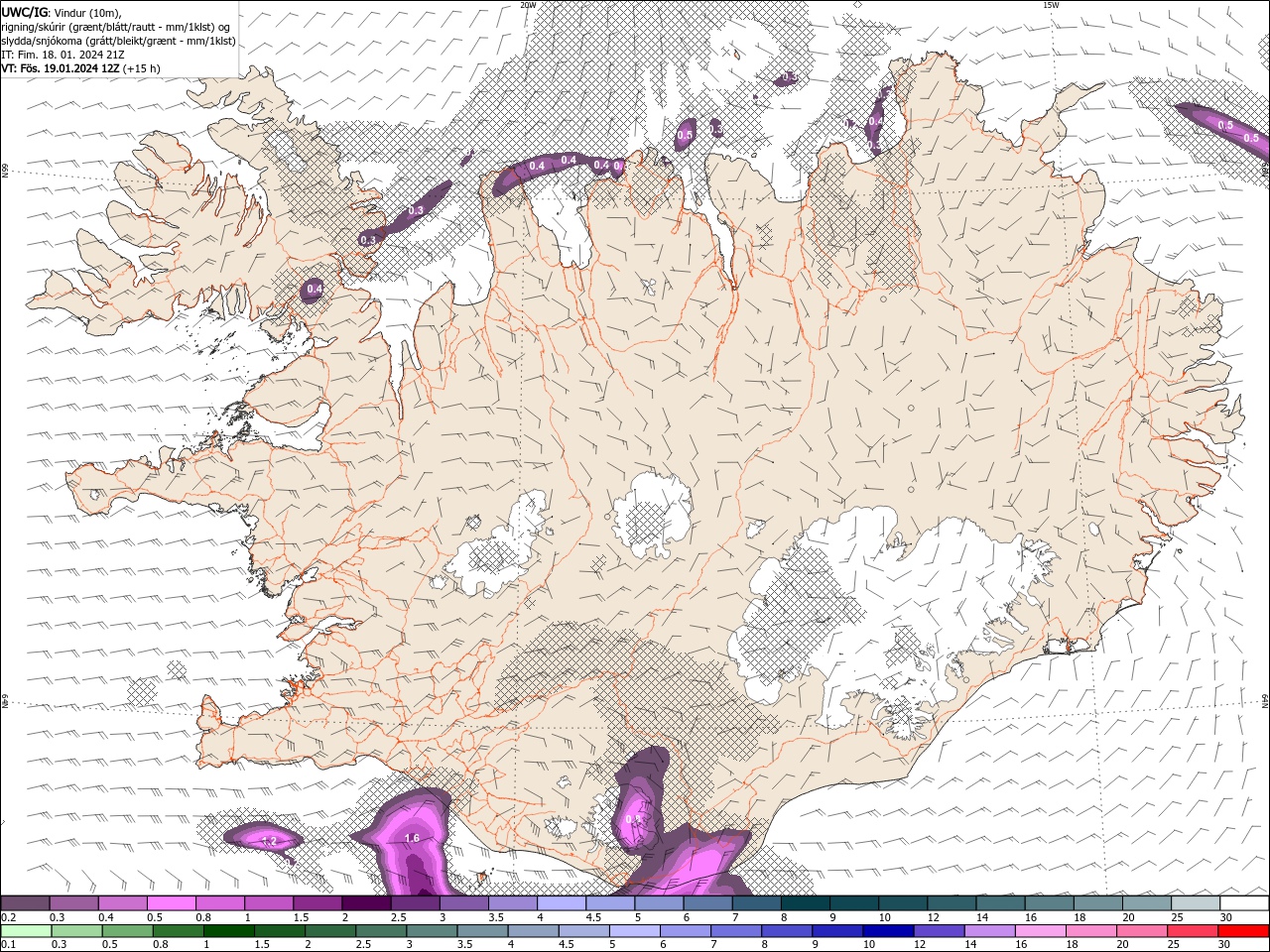This screenshot has height=952, width=1270.
Task: Select the lower-row violet swatch labeled 12
Action: 939,931
